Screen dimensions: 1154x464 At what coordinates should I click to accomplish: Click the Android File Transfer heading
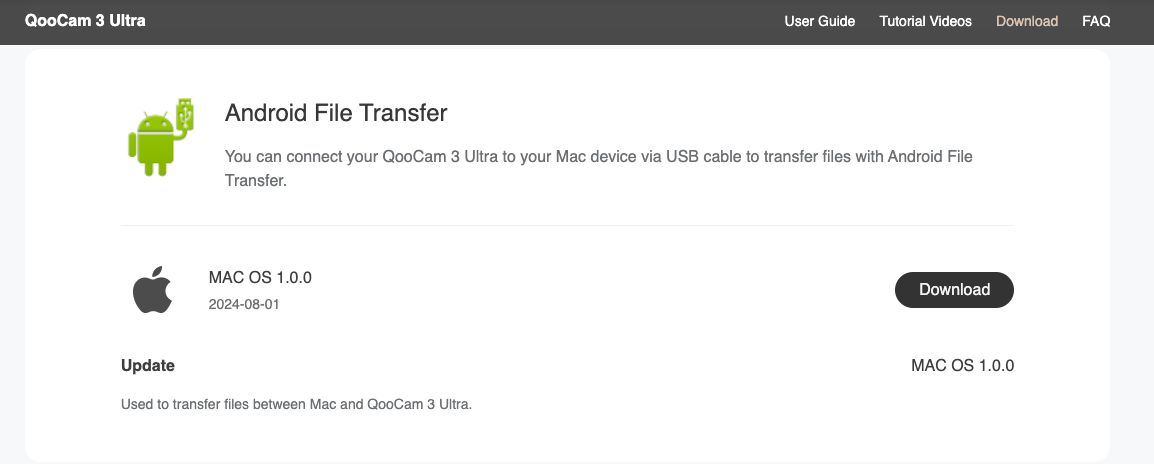coord(336,113)
